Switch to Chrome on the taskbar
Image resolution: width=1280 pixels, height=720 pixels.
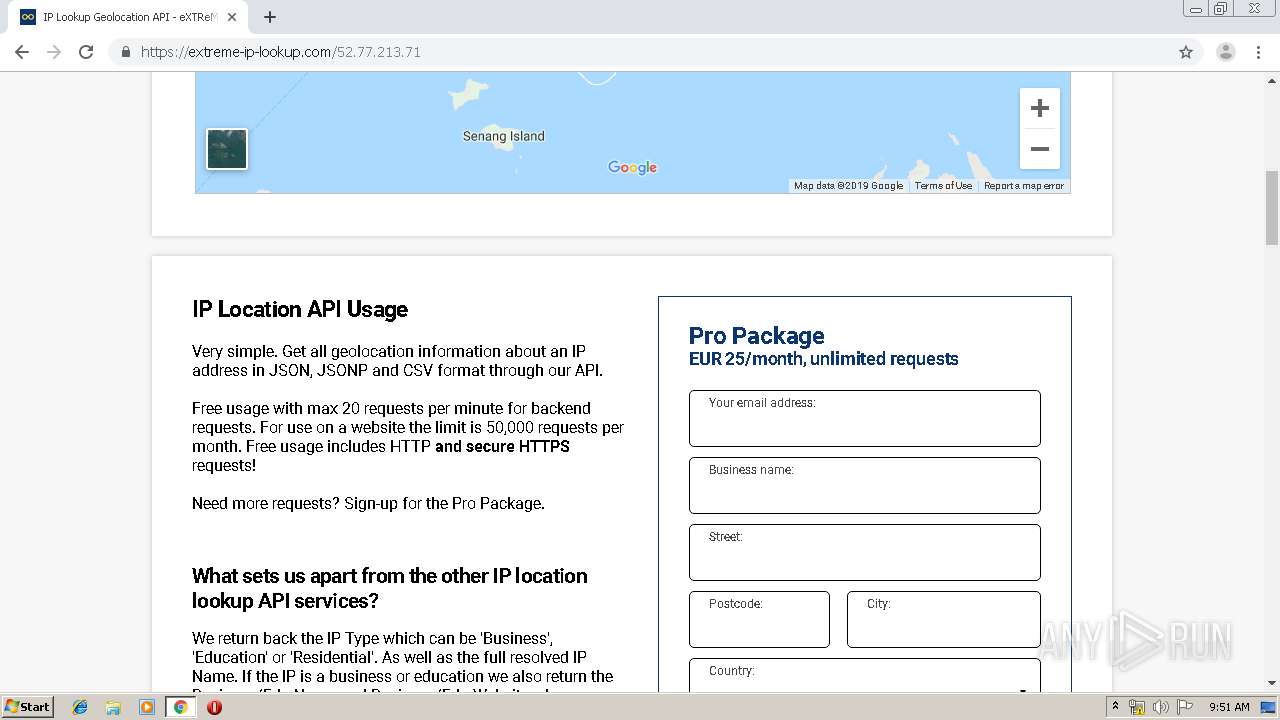click(180, 707)
